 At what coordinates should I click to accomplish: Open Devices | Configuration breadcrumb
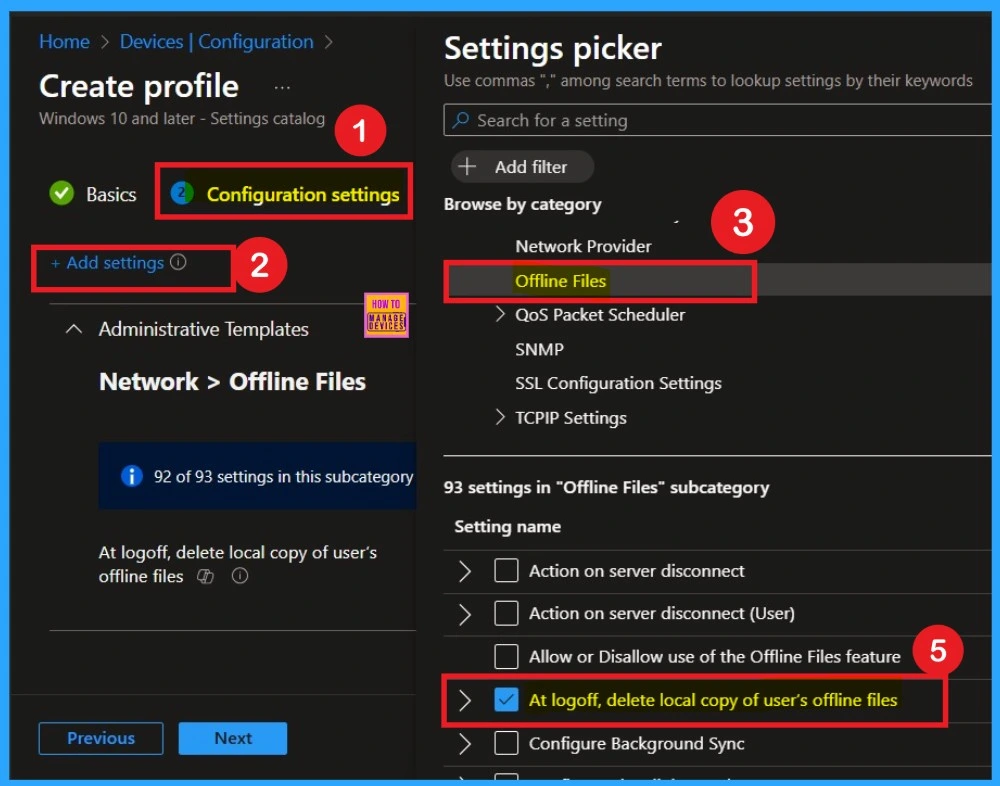click(217, 41)
